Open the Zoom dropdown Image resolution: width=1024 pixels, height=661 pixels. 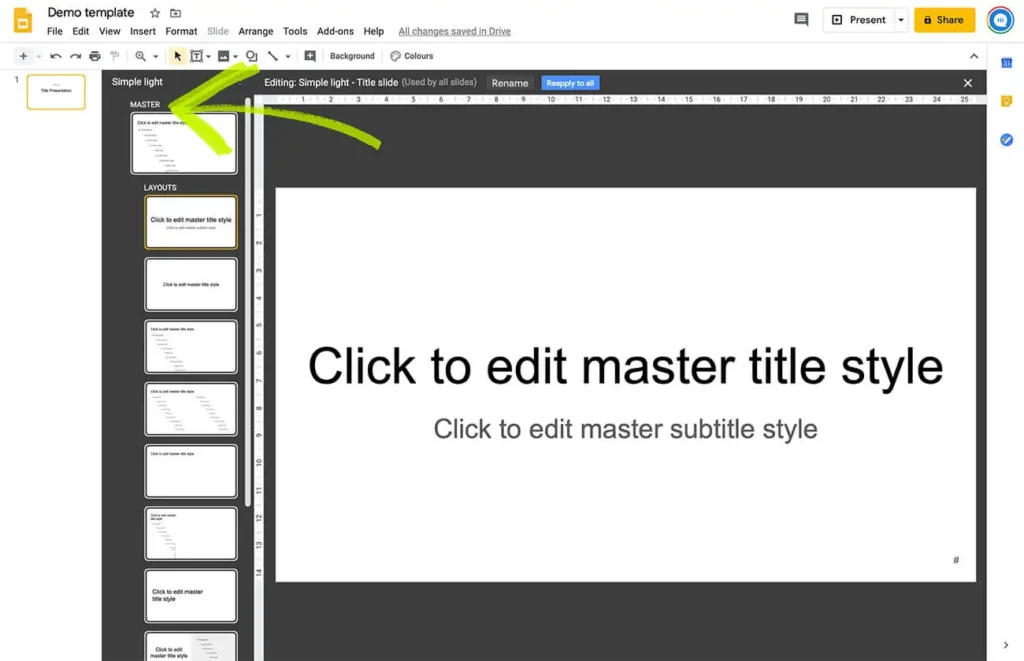pos(155,56)
